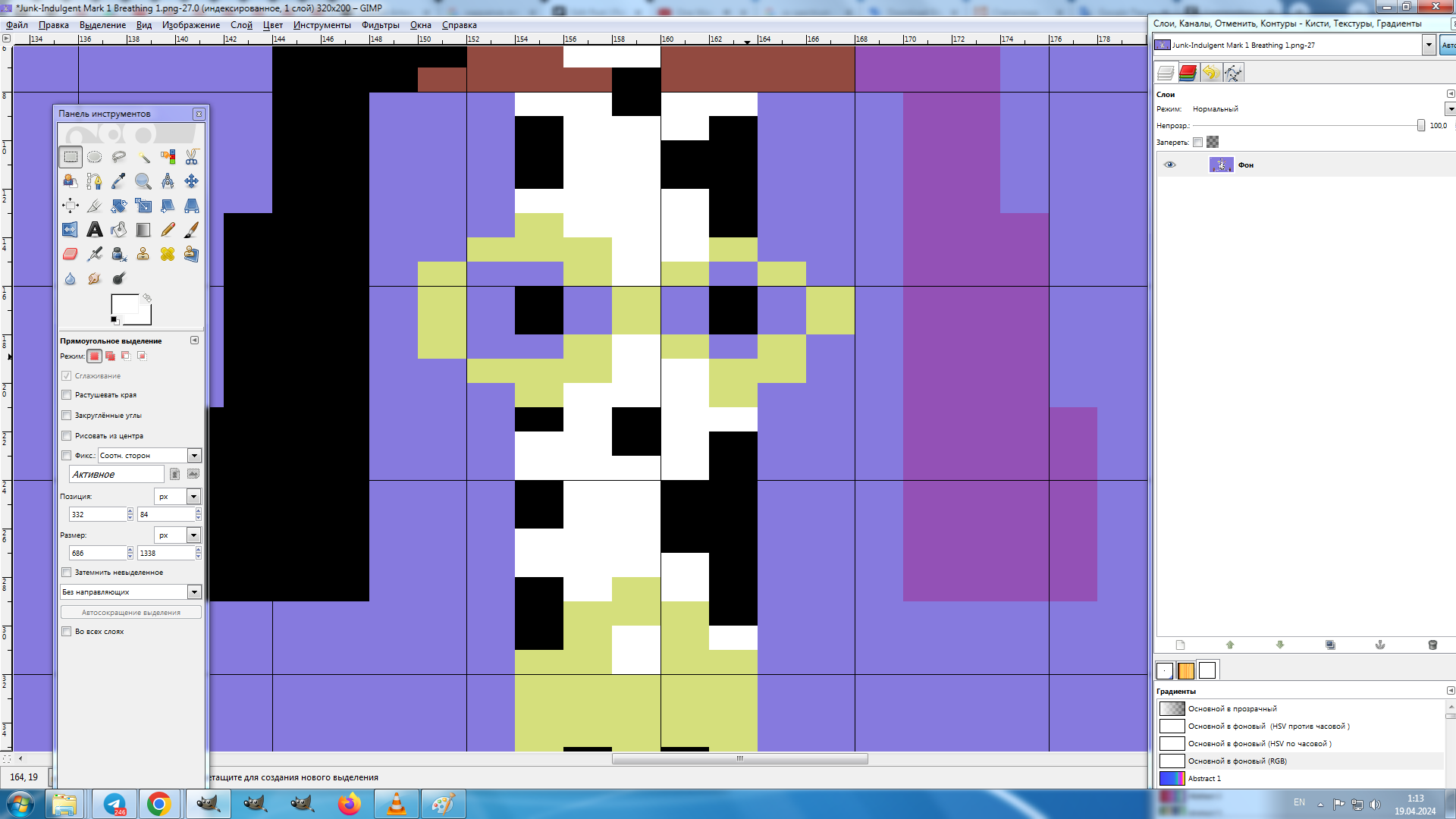The image size is (1456, 819).
Task: Open the Файл menu
Action: (x=17, y=25)
